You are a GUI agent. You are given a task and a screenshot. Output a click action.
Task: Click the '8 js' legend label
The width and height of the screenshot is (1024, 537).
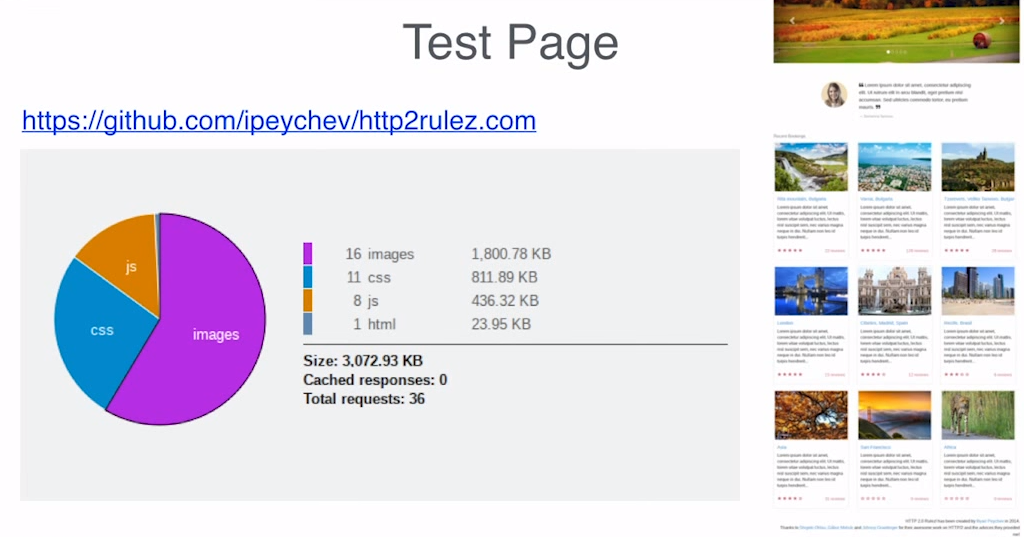pos(366,301)
